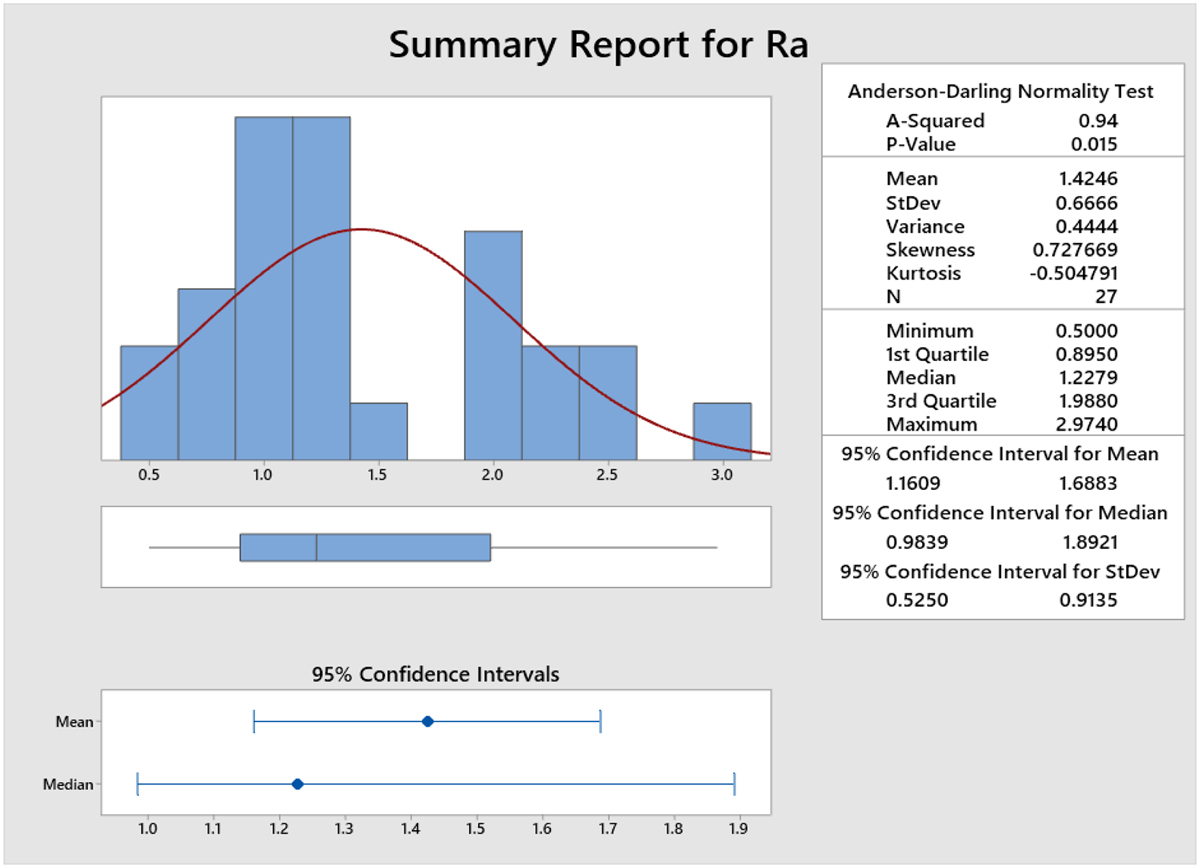Click the 2.5 tick label on histogram axis

608,475
